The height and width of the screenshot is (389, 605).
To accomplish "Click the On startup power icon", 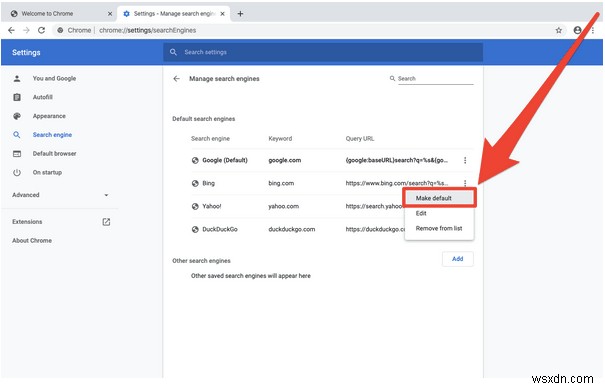I will pos(17,173).
